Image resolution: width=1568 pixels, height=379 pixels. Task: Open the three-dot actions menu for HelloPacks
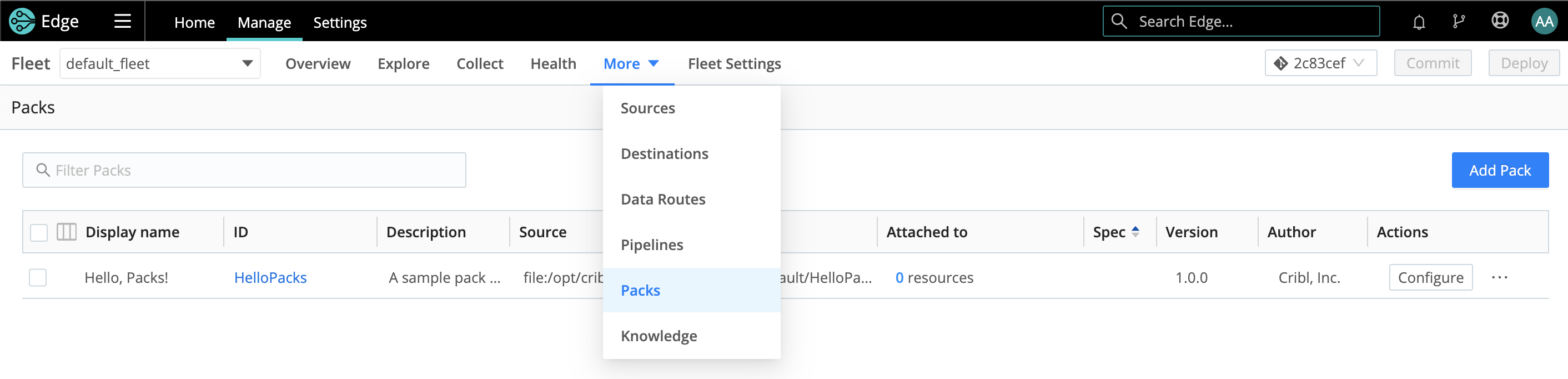[1499, 277]
